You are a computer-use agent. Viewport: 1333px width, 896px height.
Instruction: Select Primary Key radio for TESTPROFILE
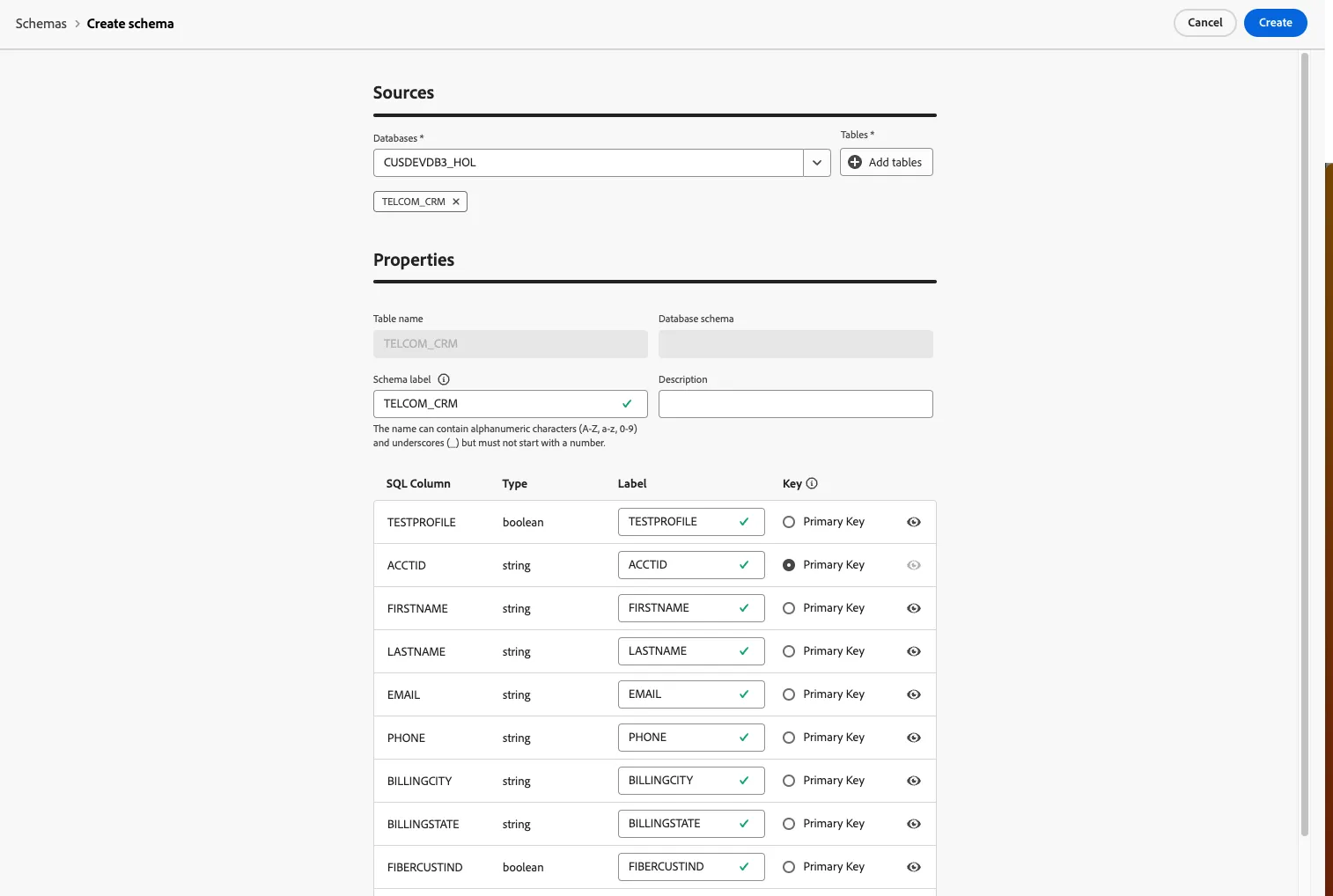coord(789,522)
